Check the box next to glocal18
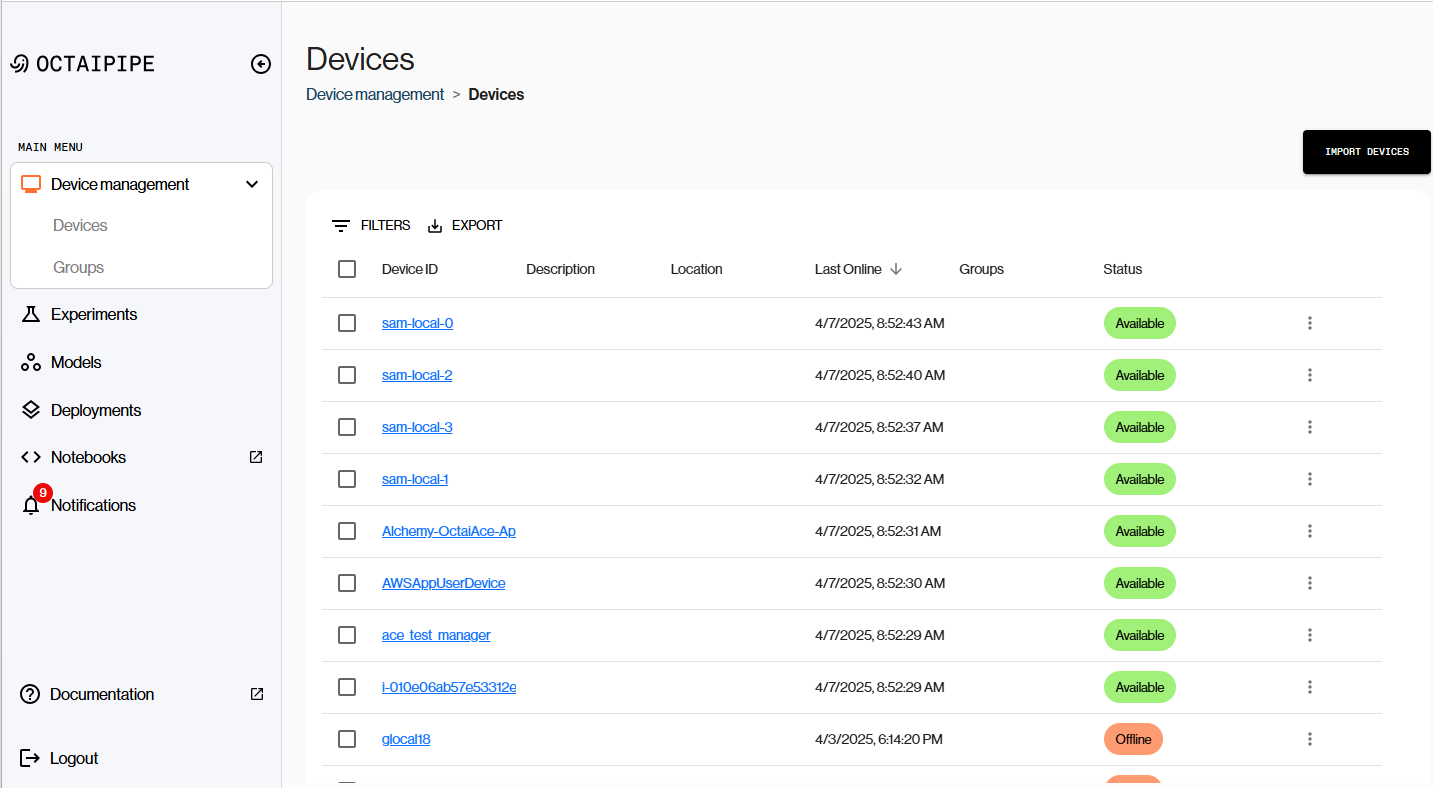This screenshot has height=788, width=1433. pos(347,739)
